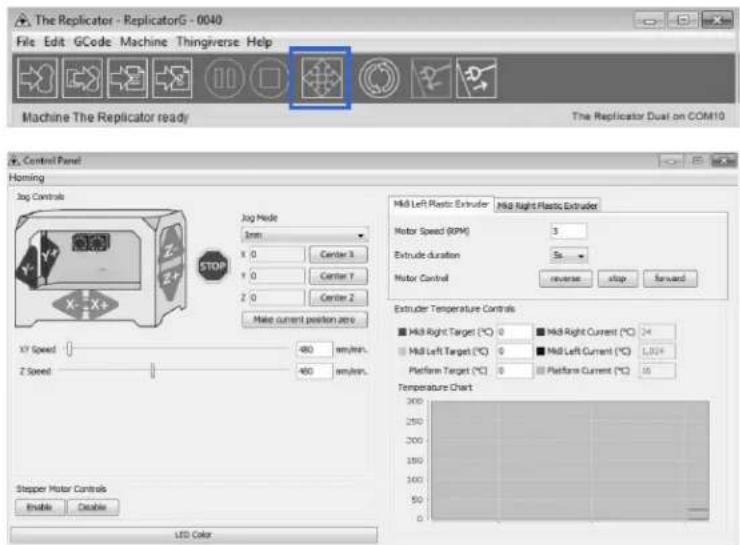Switch to Mk8 Left Plastic Extruder tab
Image resolution: width=740 pixels, height=545 pixels.
441,204
